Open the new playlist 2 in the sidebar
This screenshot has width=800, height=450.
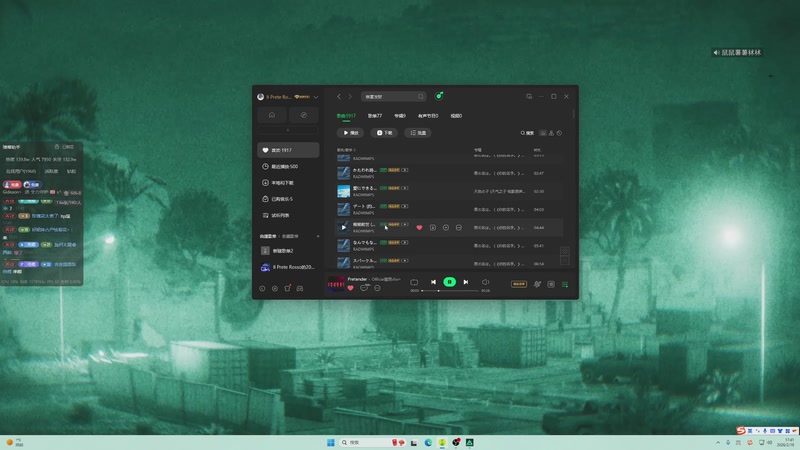coord(288,251)
